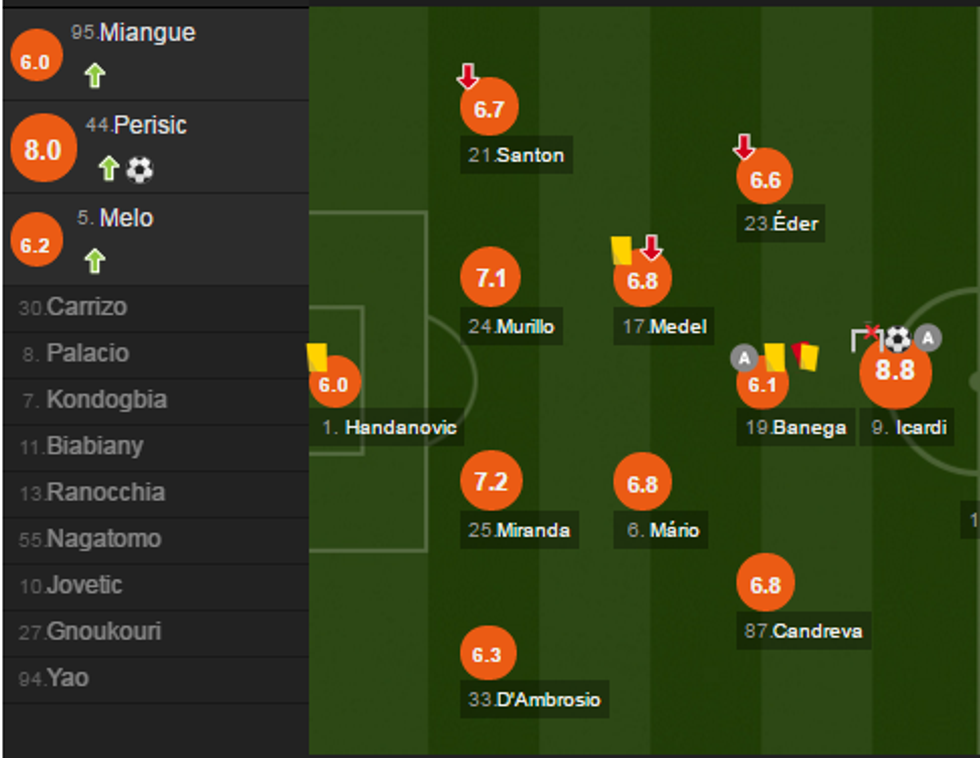Click Miangue's green substitution arrow
This screenshot has width=980, height=758.
[95, 76]
